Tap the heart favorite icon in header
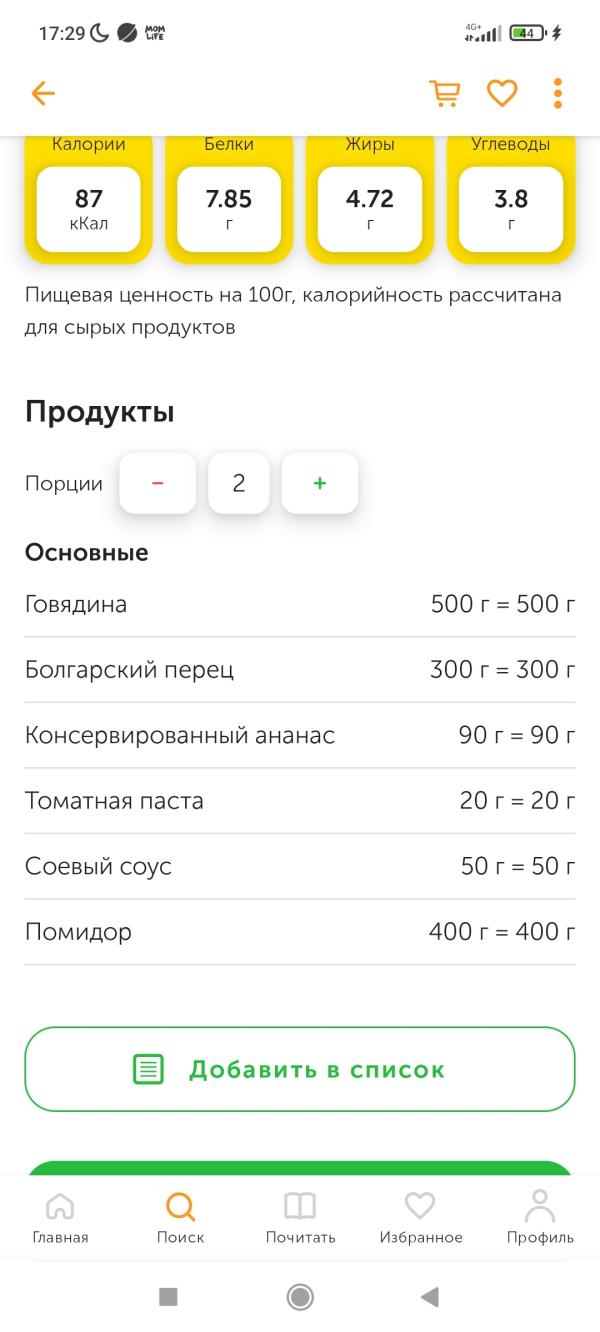This screenshot has width=600, height=1332. coord(502,94)
